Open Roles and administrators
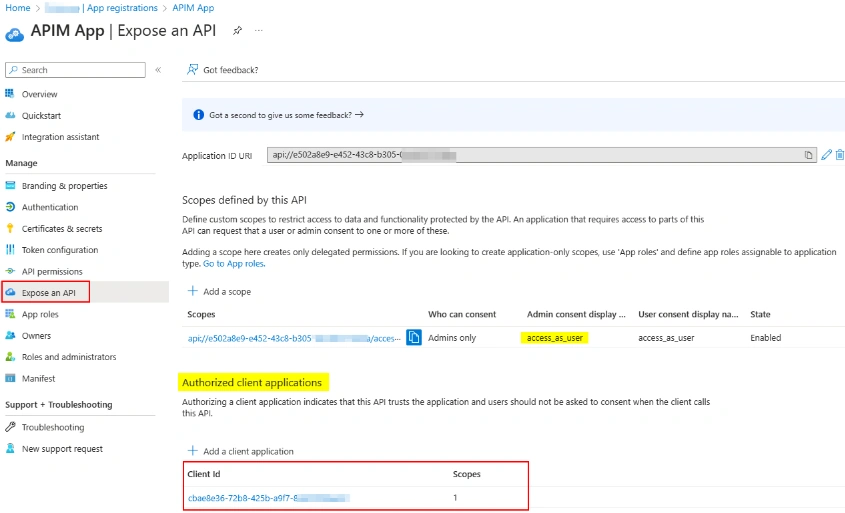845x513 pixels. coord(69,357)
